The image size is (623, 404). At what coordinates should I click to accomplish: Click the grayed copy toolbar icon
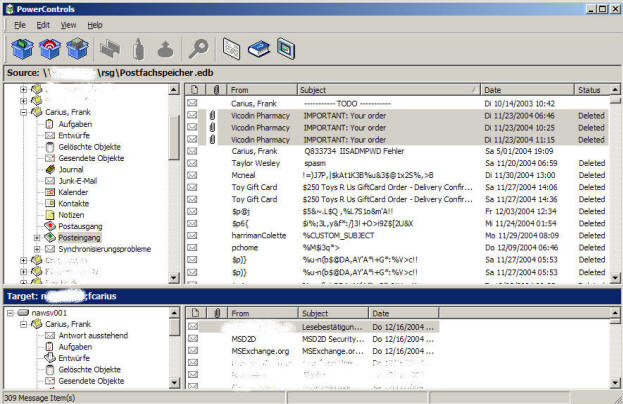110,49
